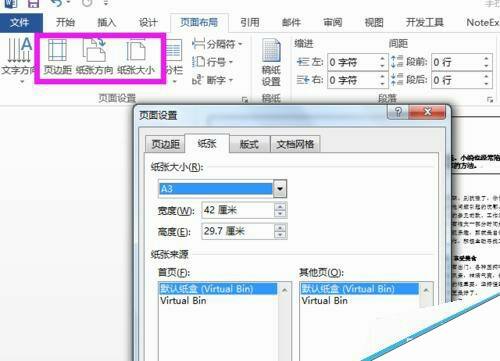The image size is (500, 361).
Task: Switch to the 设计 ribbon tab
Action: click(x=148, y=23)
